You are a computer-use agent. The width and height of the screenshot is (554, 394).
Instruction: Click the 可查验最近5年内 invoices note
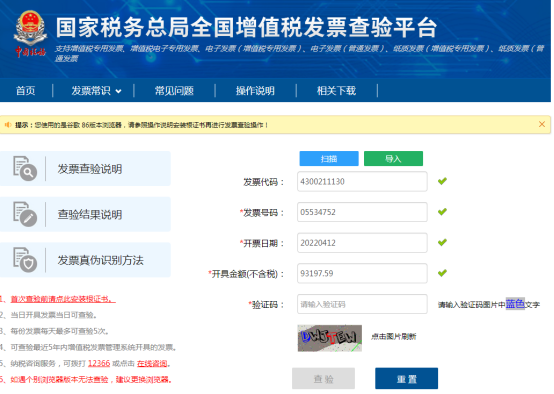coord(93,347)
